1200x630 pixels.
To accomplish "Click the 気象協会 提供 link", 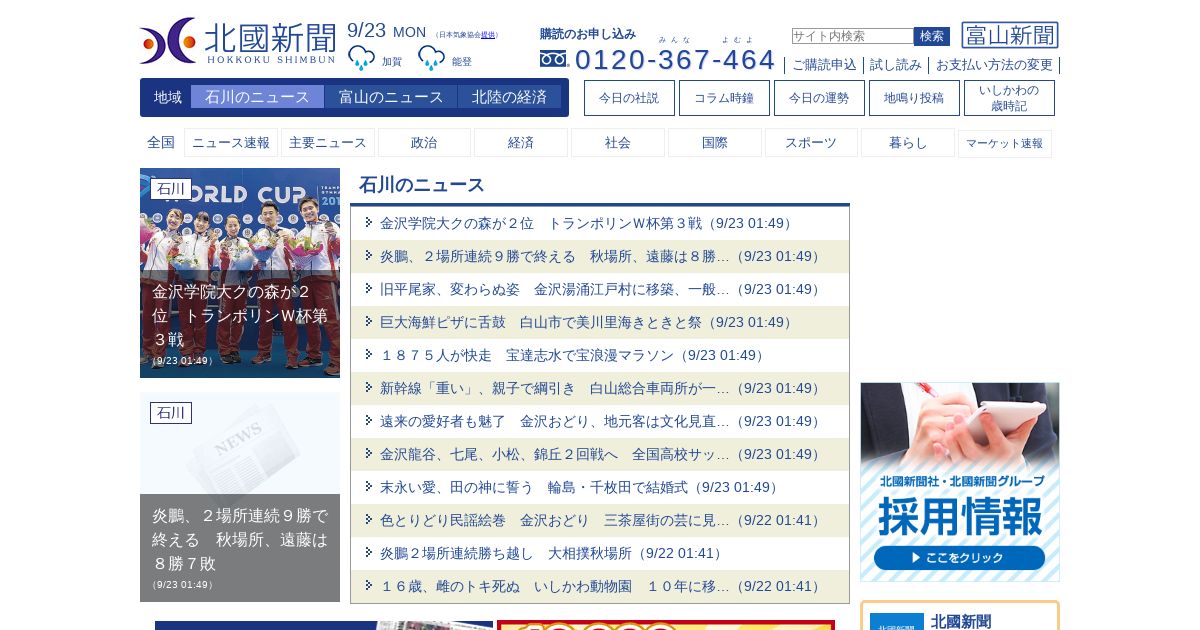I will [x=488, y=35].
